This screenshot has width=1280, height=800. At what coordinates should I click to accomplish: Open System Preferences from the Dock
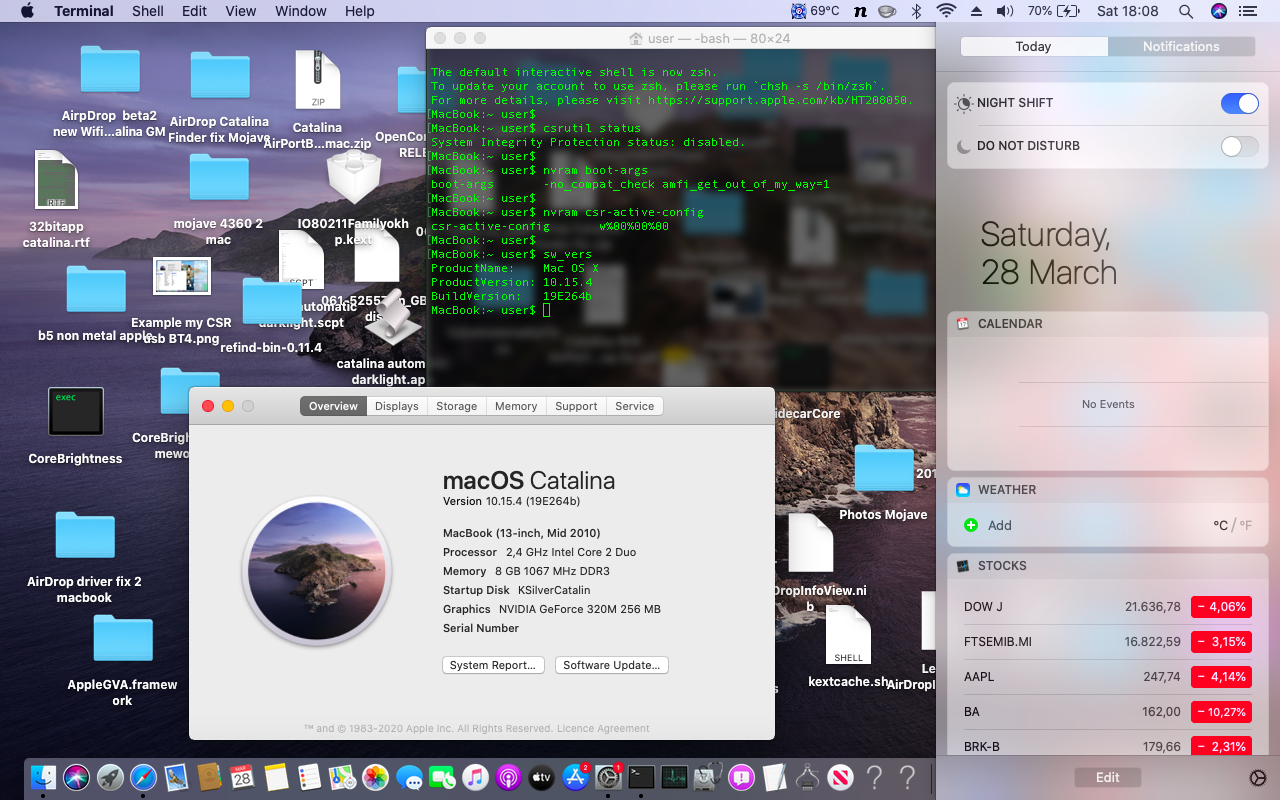[608, 777]
